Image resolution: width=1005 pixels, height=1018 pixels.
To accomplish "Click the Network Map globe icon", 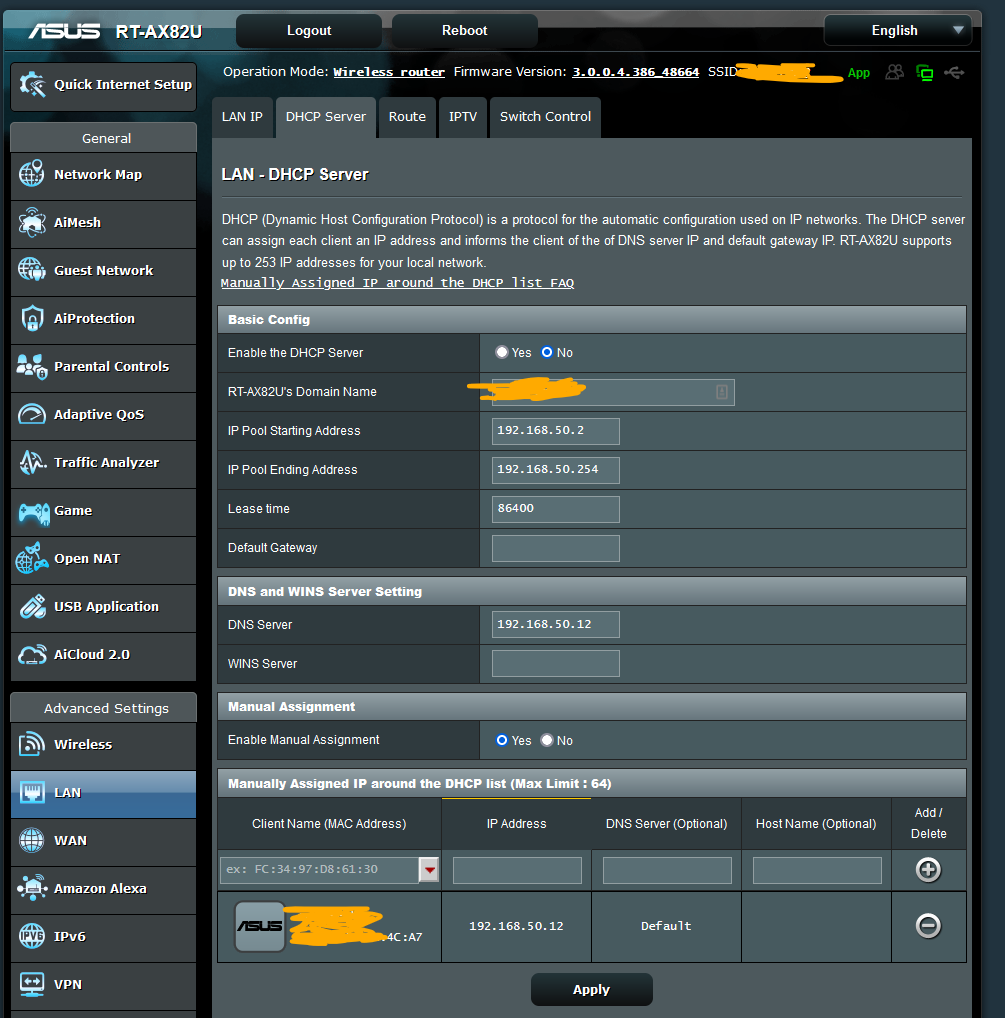I will click(x=32, y=175).
